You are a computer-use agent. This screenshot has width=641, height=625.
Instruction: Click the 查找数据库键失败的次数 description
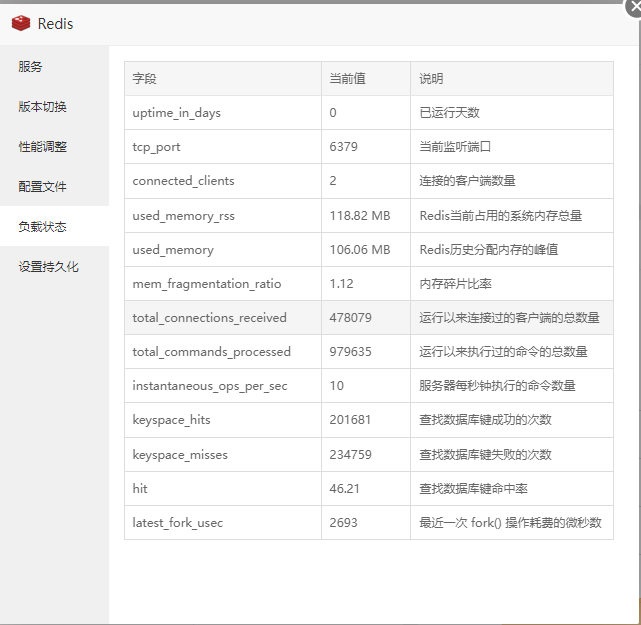point(485,455)
